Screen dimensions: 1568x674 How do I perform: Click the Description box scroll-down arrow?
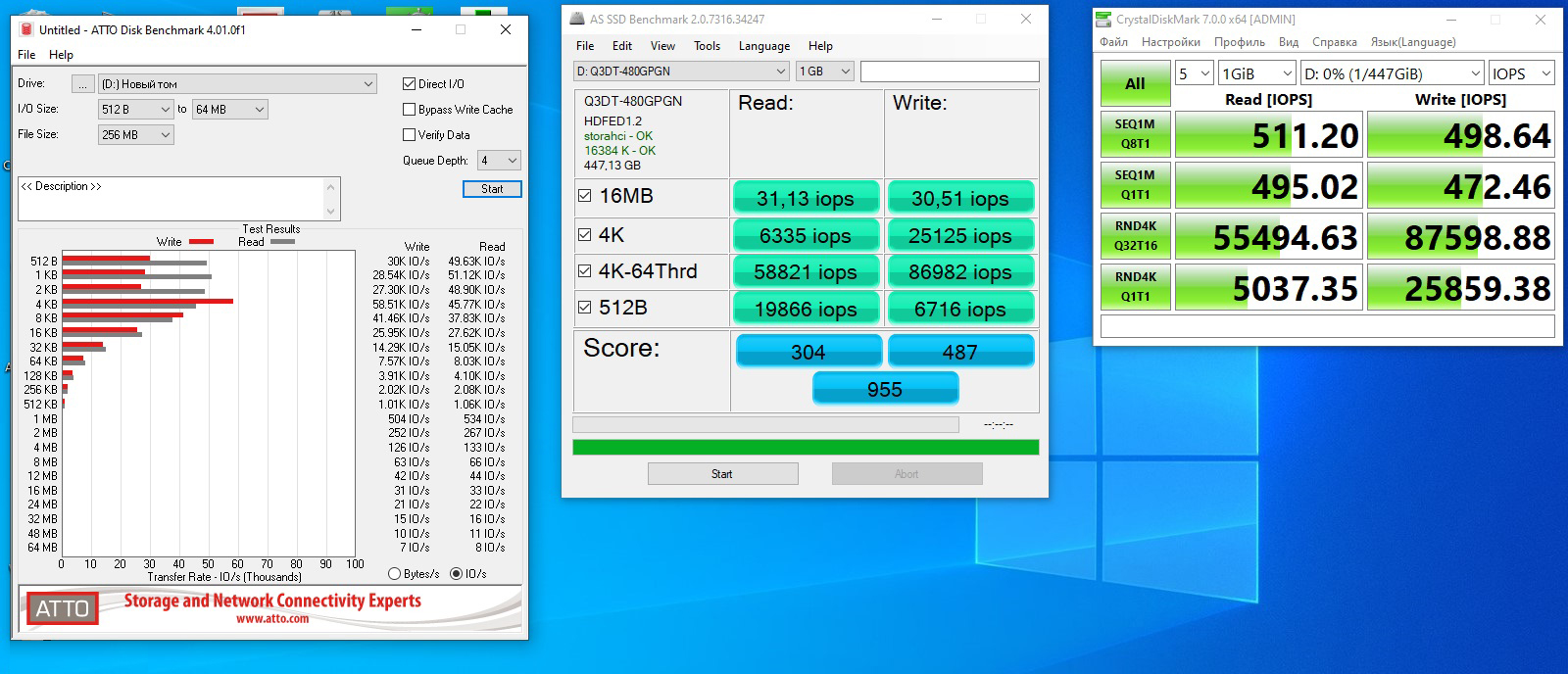coord(331,212)
